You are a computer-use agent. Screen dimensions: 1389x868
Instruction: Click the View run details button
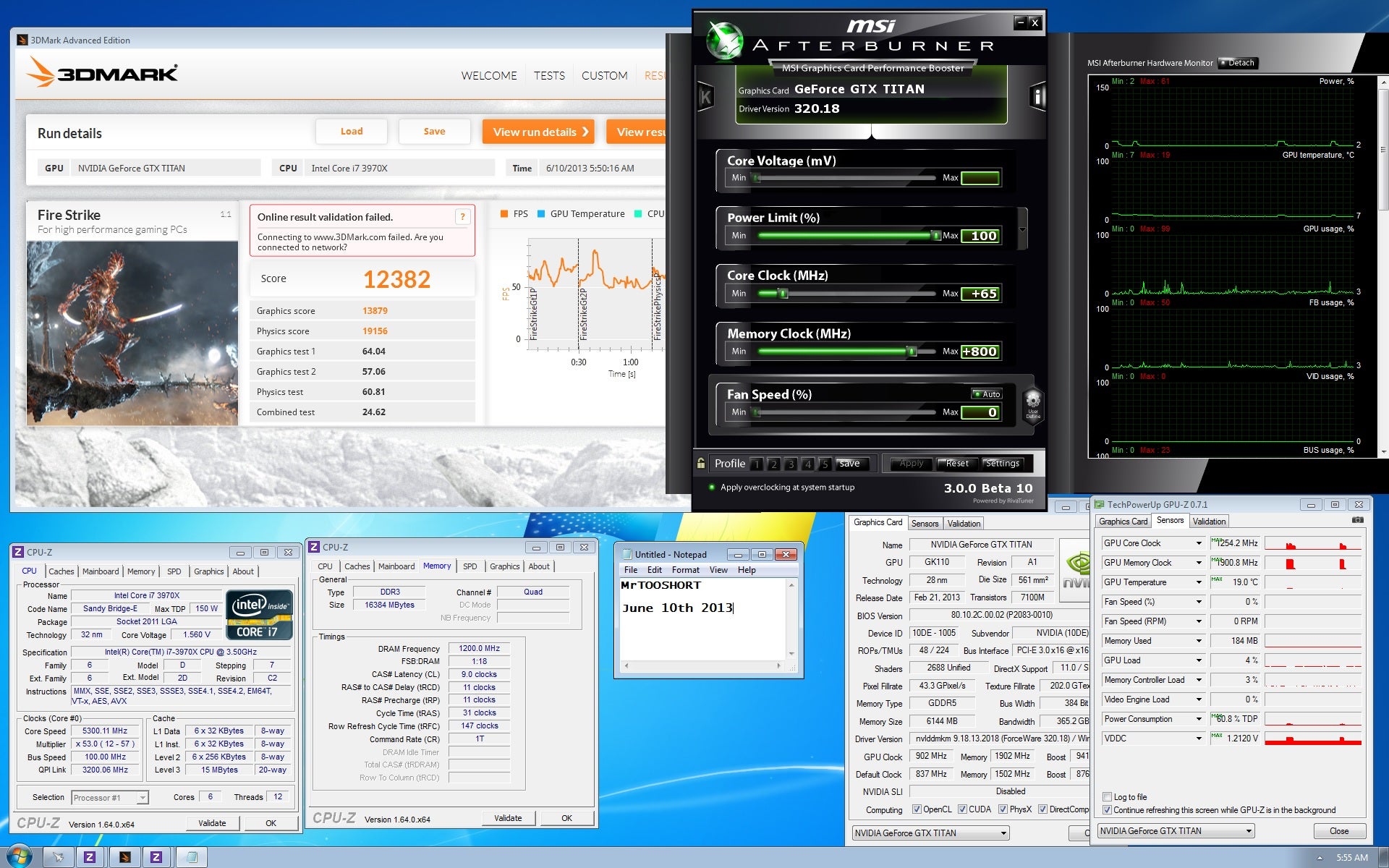pyautogui.click(x=538, y=132)
